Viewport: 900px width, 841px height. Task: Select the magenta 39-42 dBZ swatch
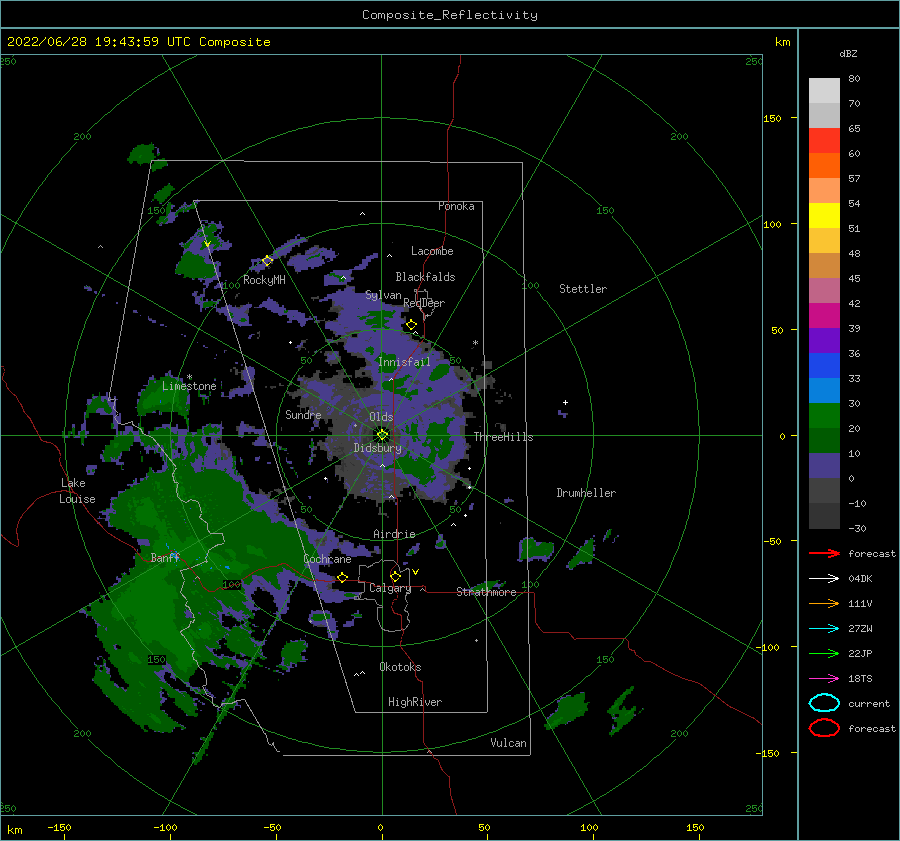tap(824, 316)
